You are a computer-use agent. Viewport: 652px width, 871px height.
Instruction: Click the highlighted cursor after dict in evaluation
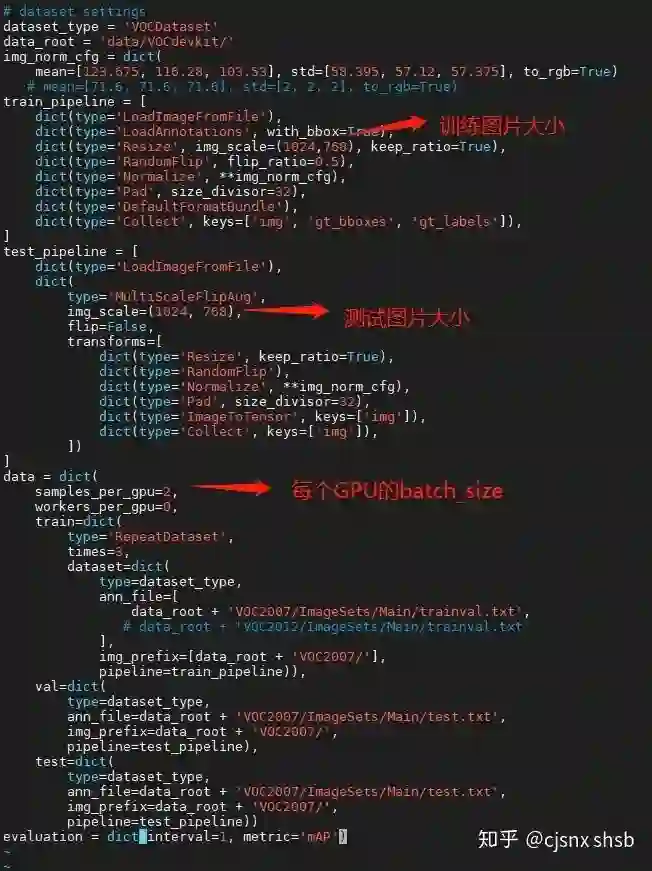coord(143,836)
